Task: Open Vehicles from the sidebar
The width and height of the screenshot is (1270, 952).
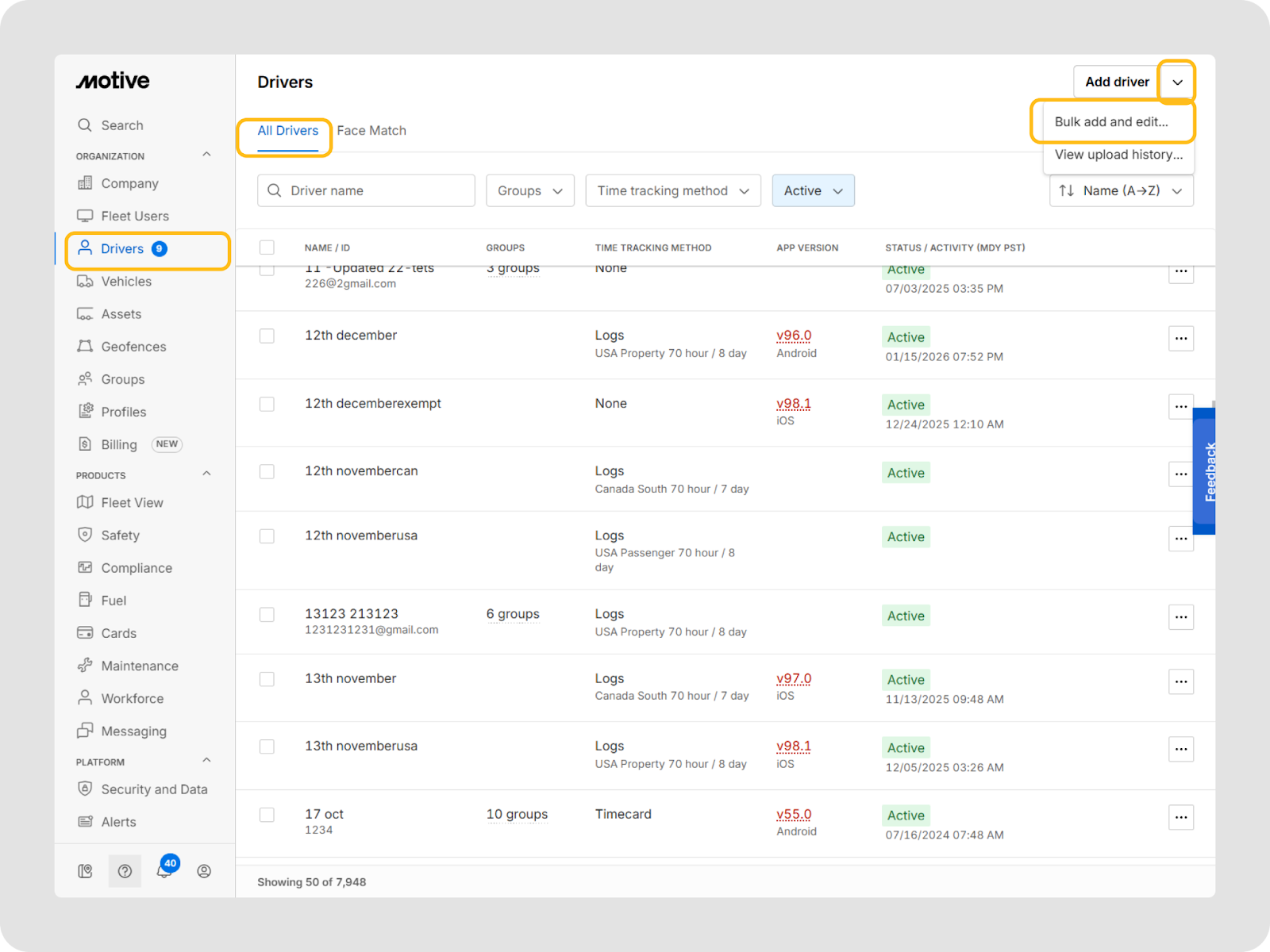Action: pyautogui.click(x=125, y=282)
